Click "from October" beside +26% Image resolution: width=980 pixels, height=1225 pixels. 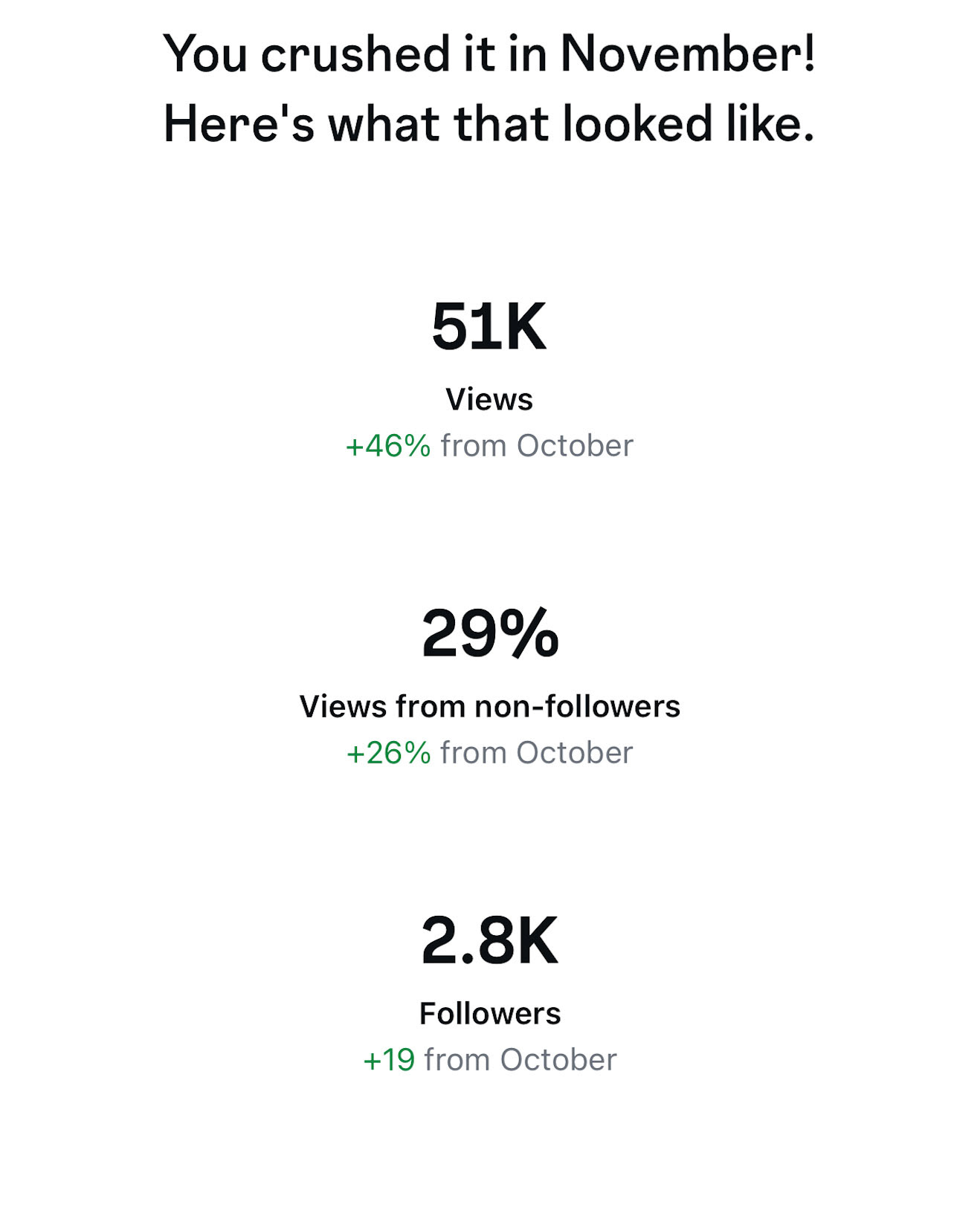(537, 753)
